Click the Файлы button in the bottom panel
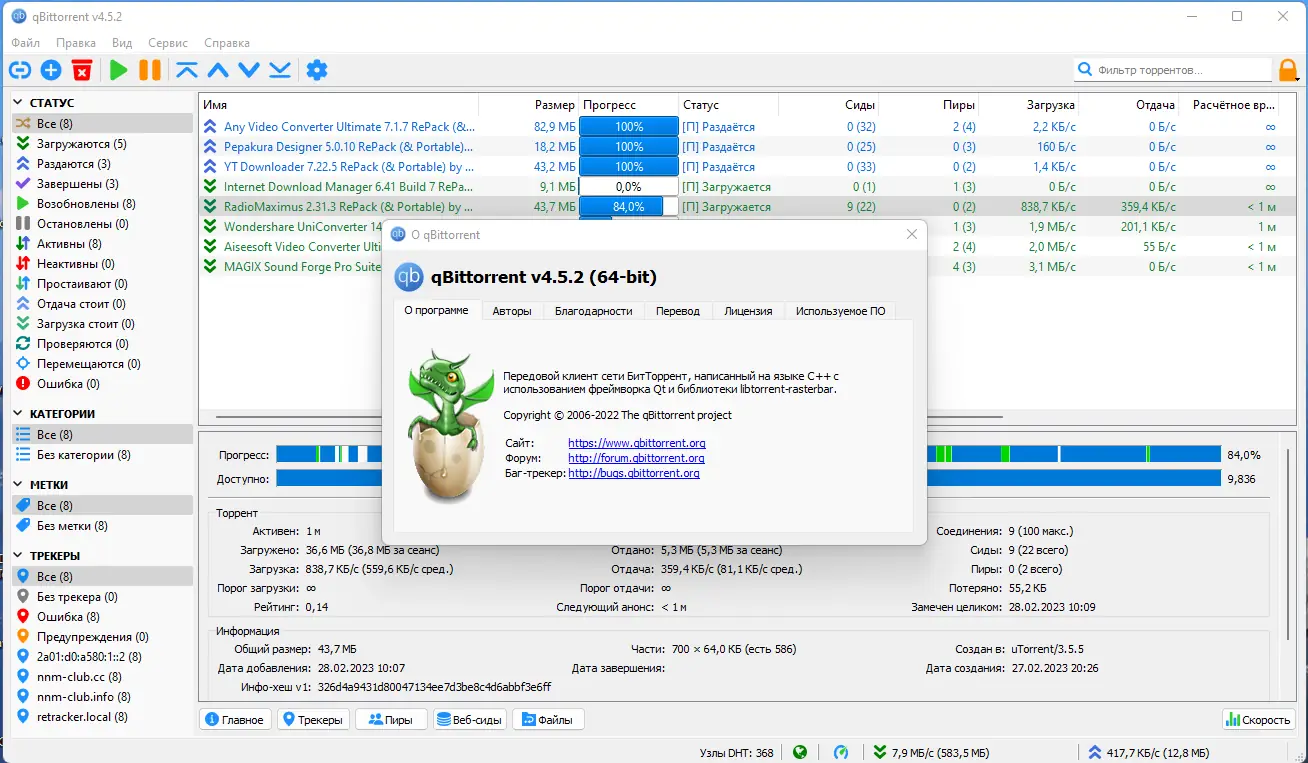Image resolution: width=1308 pixels, height=763 pixels. [x=549, y=720]
